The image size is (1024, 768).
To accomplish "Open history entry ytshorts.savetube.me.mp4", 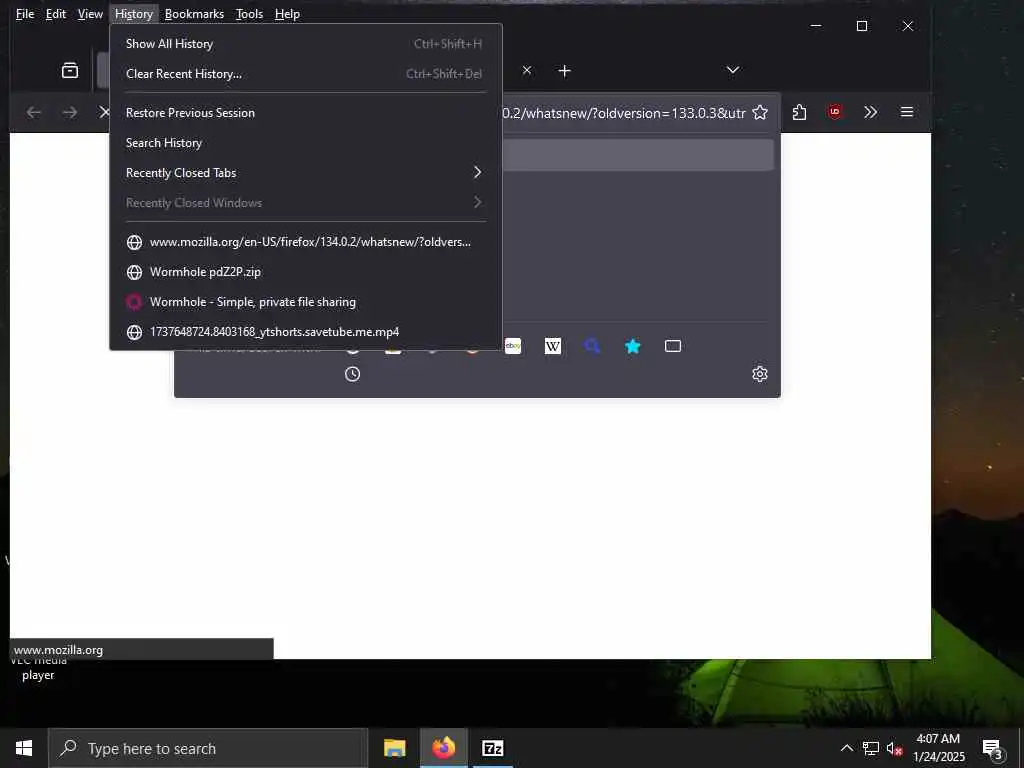I will pyautogui.click(x=306, y=332).
